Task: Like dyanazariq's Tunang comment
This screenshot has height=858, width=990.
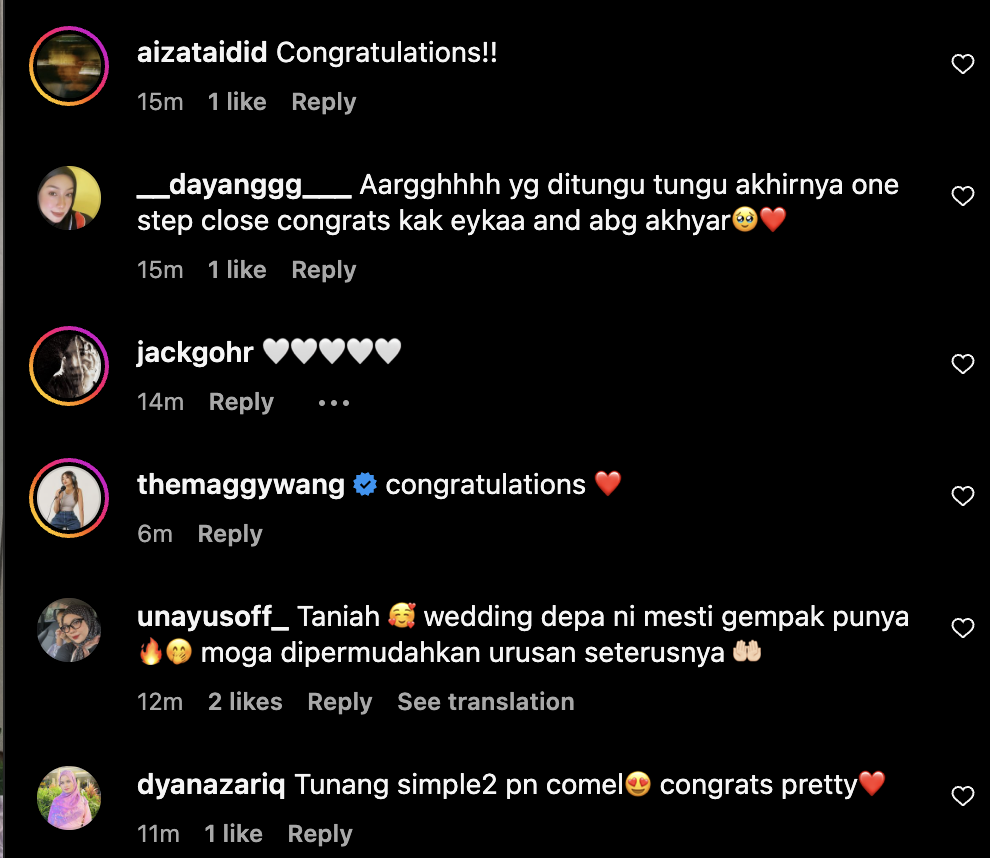Action: pos(962,795)
